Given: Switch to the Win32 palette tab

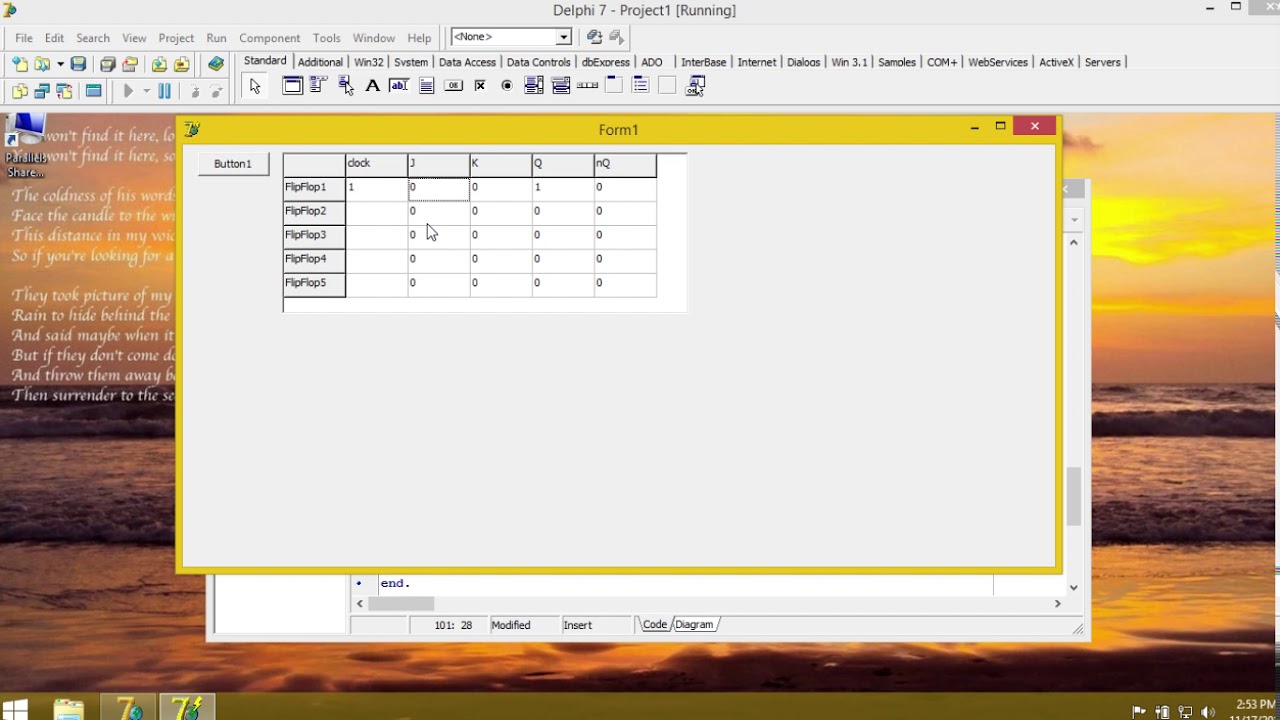Looking at the screenshot, I should coord(368,62).
